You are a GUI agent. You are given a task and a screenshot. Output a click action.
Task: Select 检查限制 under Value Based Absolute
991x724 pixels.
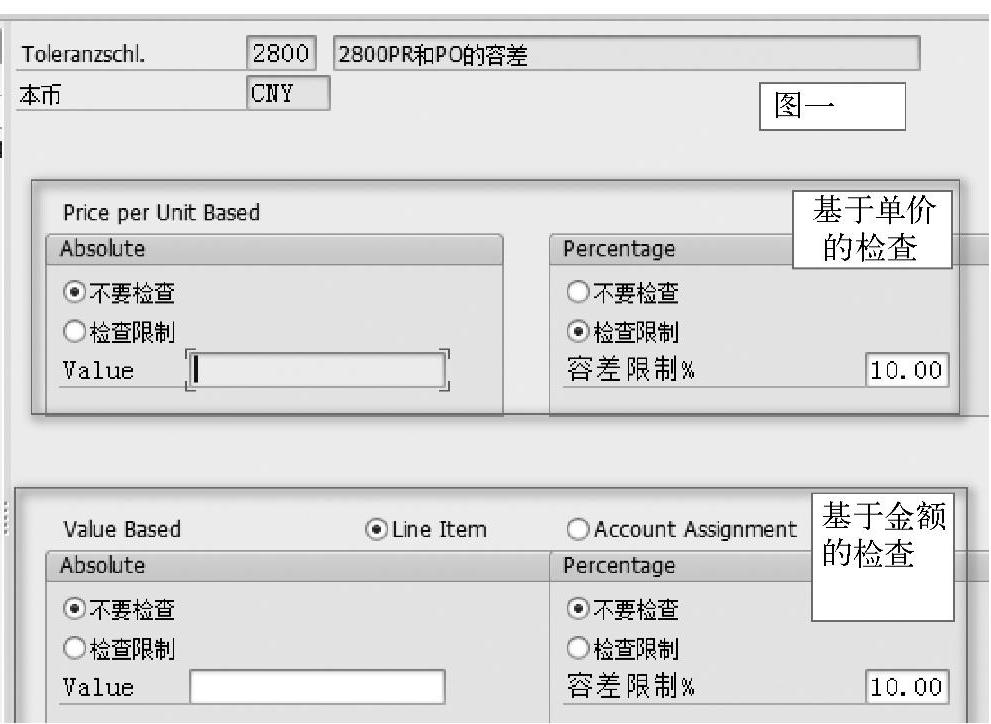point(73,649)
